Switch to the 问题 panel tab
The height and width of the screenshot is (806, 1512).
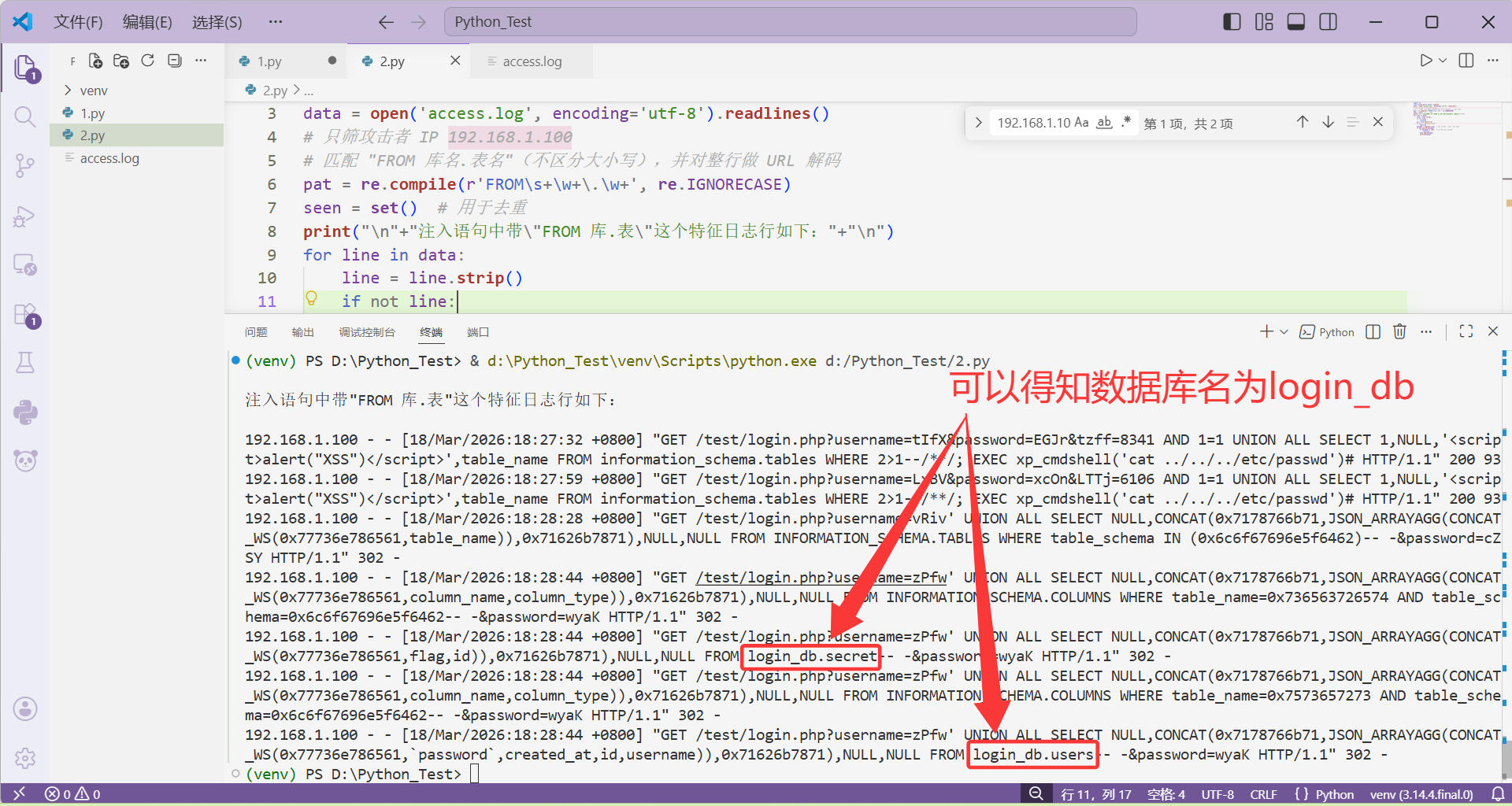coord(256,332)
